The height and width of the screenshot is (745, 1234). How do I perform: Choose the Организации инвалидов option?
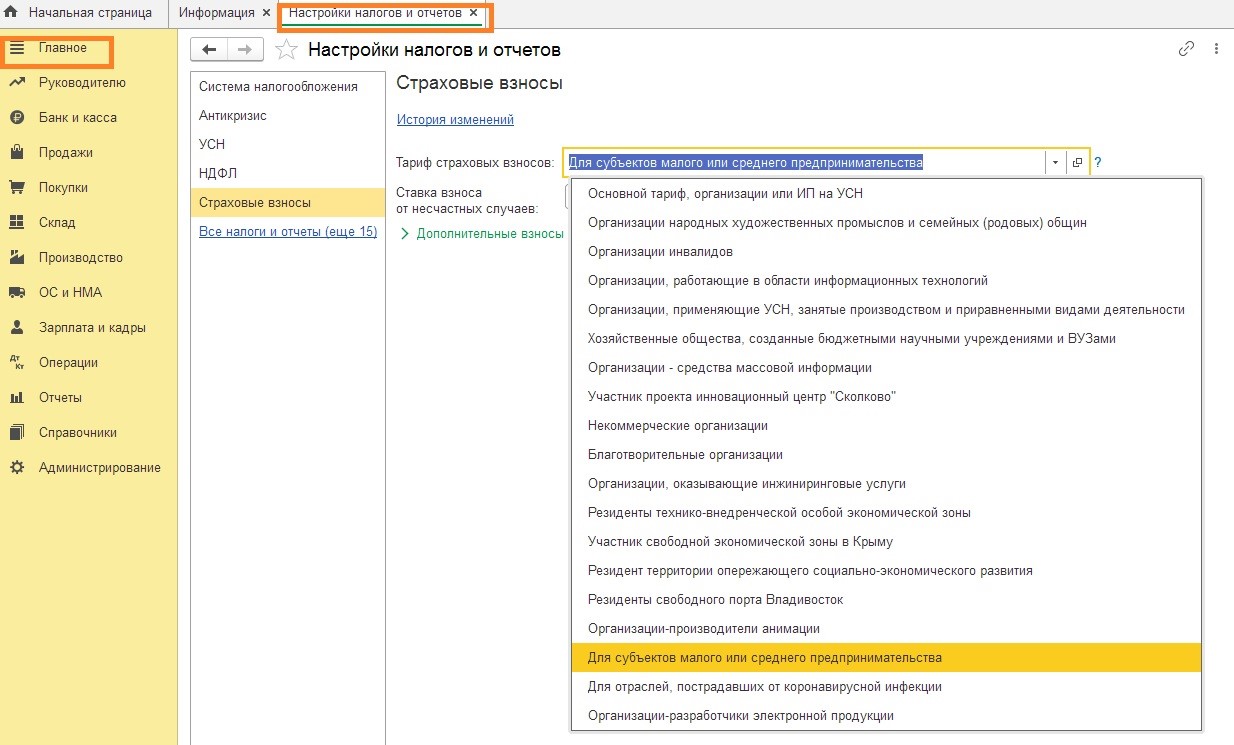point(886,252)
